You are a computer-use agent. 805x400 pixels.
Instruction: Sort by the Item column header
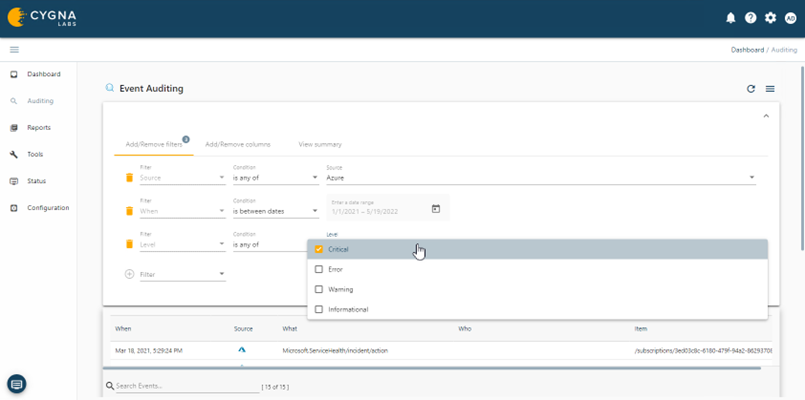pyautogui.click(x=640, y=329)
